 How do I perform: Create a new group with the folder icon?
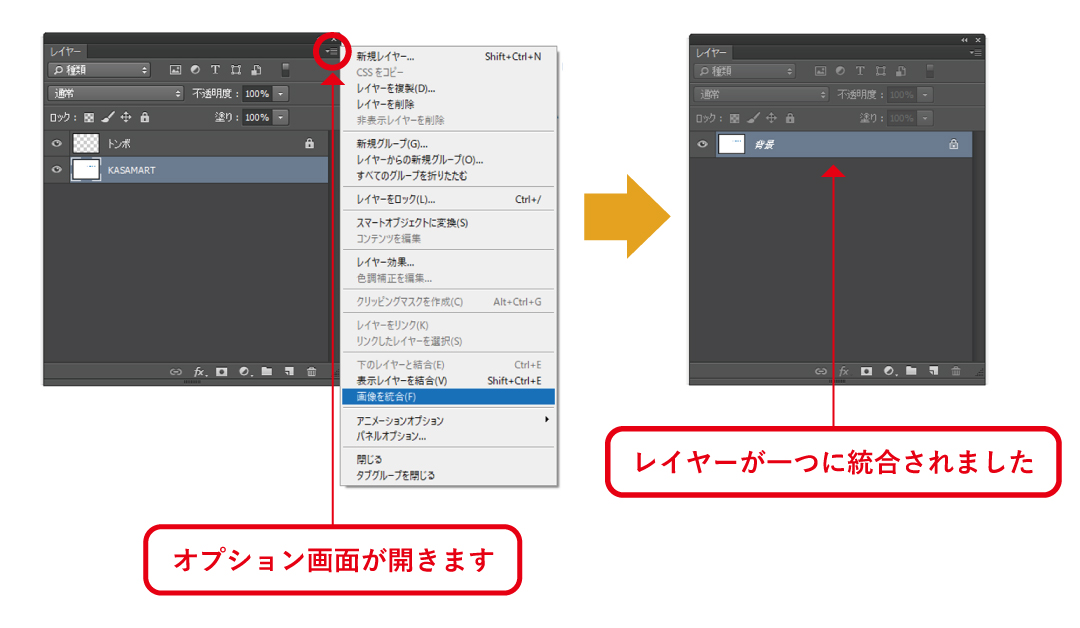267,371
